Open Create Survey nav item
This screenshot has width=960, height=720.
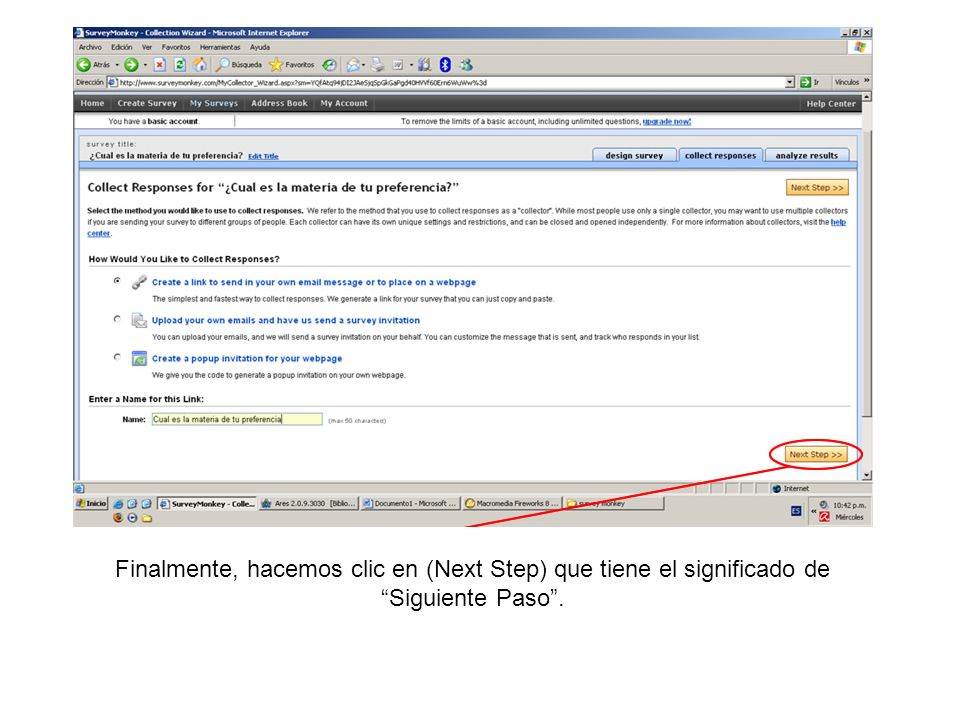(x=147, y=103)
